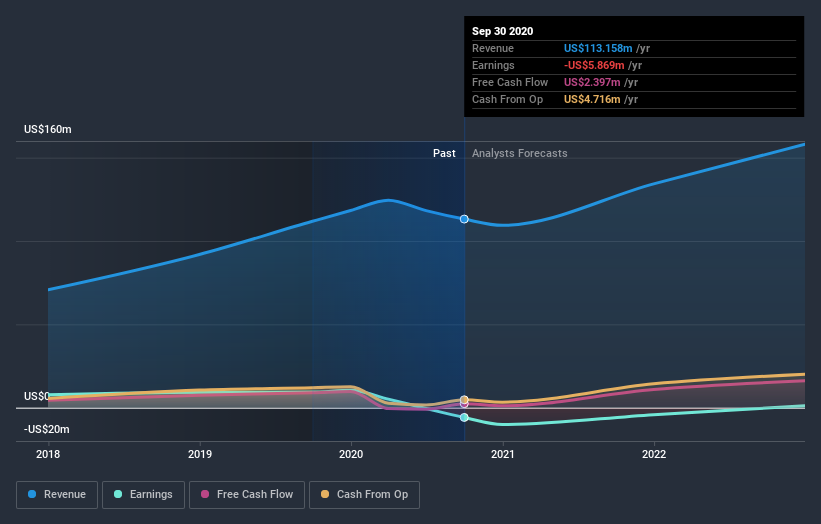Toggle the Free Cash Flow legend button
Screen dimensions: 821x524
[x=247, y=495]
